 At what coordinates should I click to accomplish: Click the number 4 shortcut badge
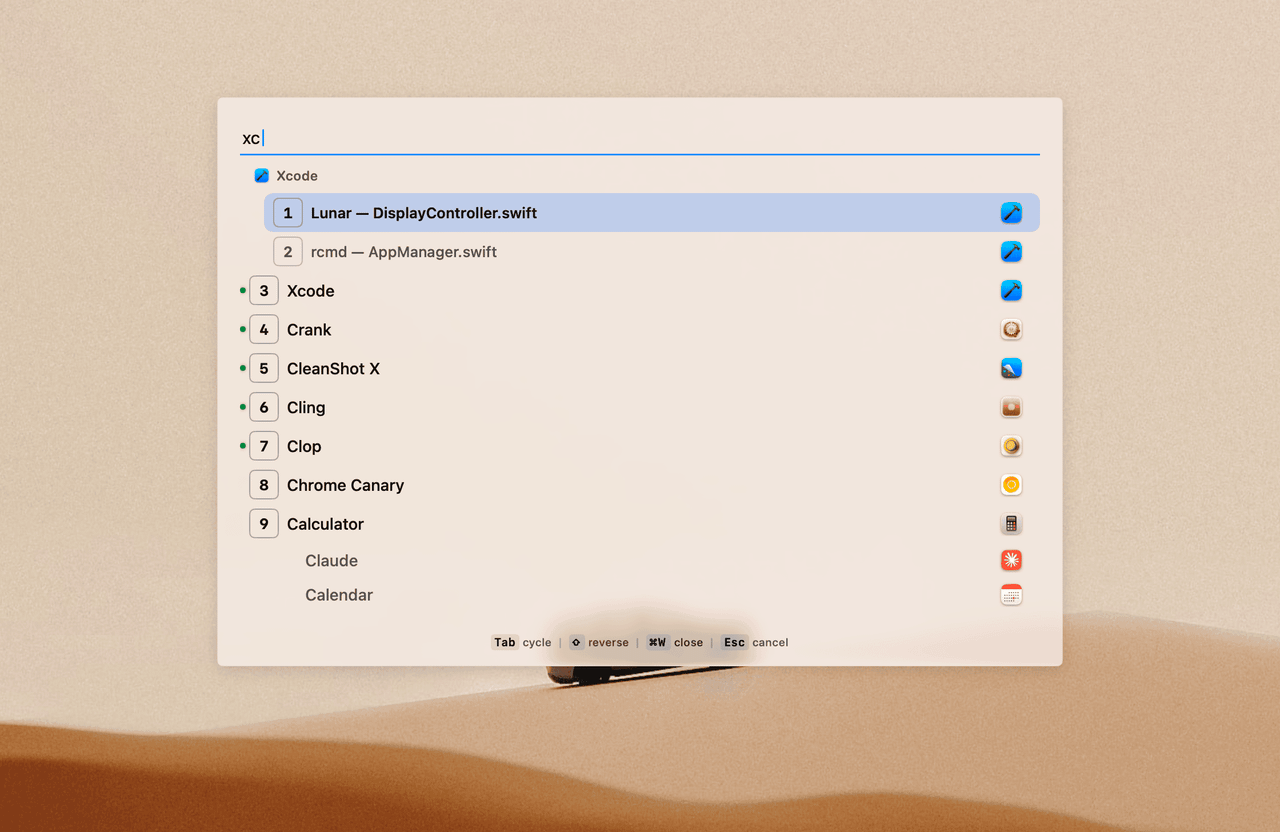point(264,330)
